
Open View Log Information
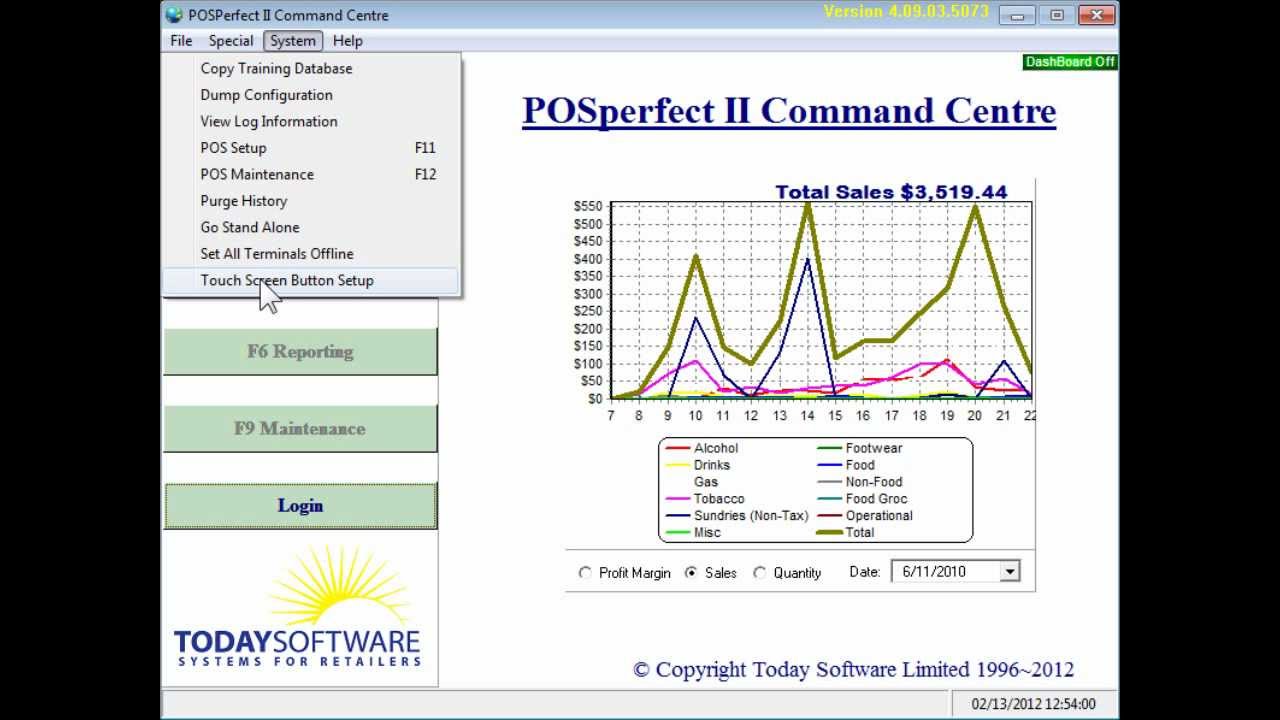pos(311,122)
